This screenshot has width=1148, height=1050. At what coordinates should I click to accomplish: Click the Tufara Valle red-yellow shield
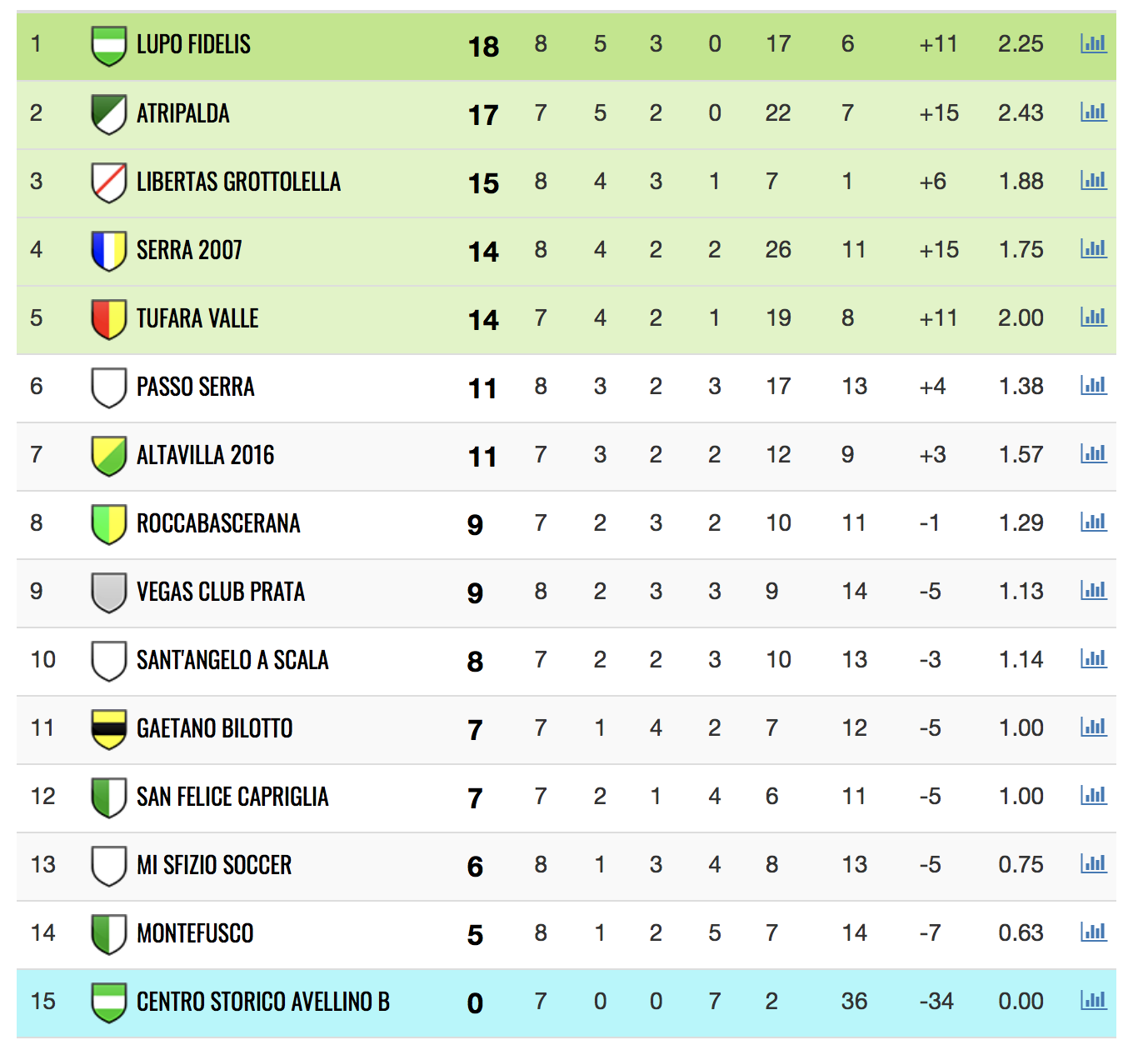(108, 319)
